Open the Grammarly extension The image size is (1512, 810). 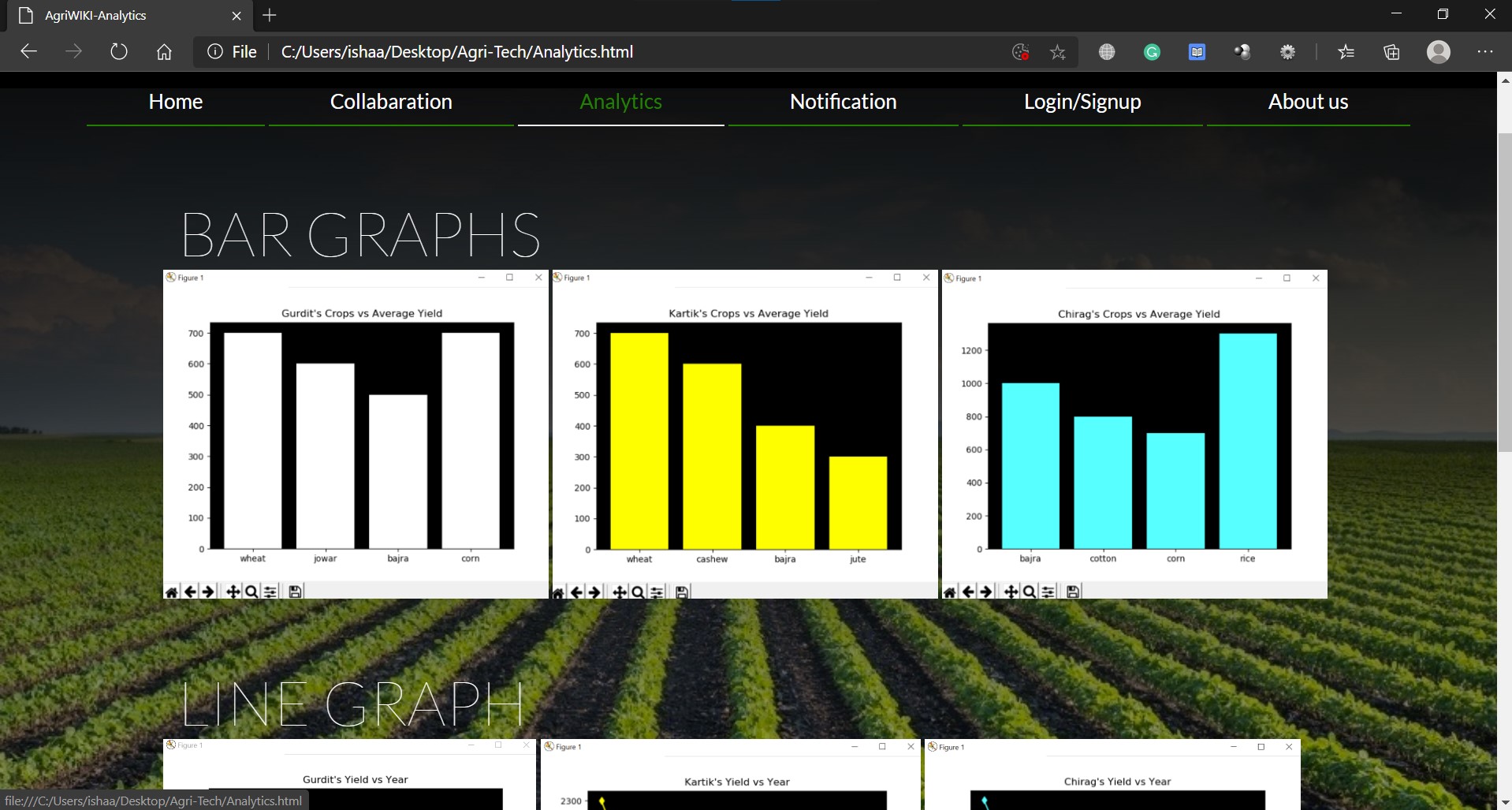1152,52
